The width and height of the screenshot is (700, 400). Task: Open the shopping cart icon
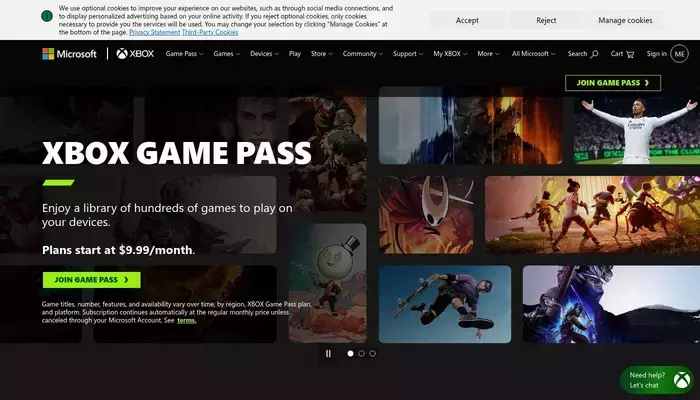[x=630, y=54]
